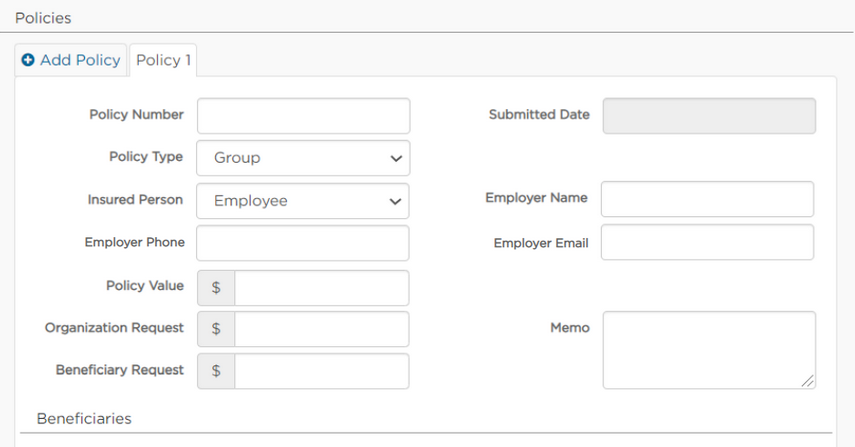Click the dollar sign addon for Organization Request
The height and width of the screenshot is (447, 855).
(x=216, y=329)
